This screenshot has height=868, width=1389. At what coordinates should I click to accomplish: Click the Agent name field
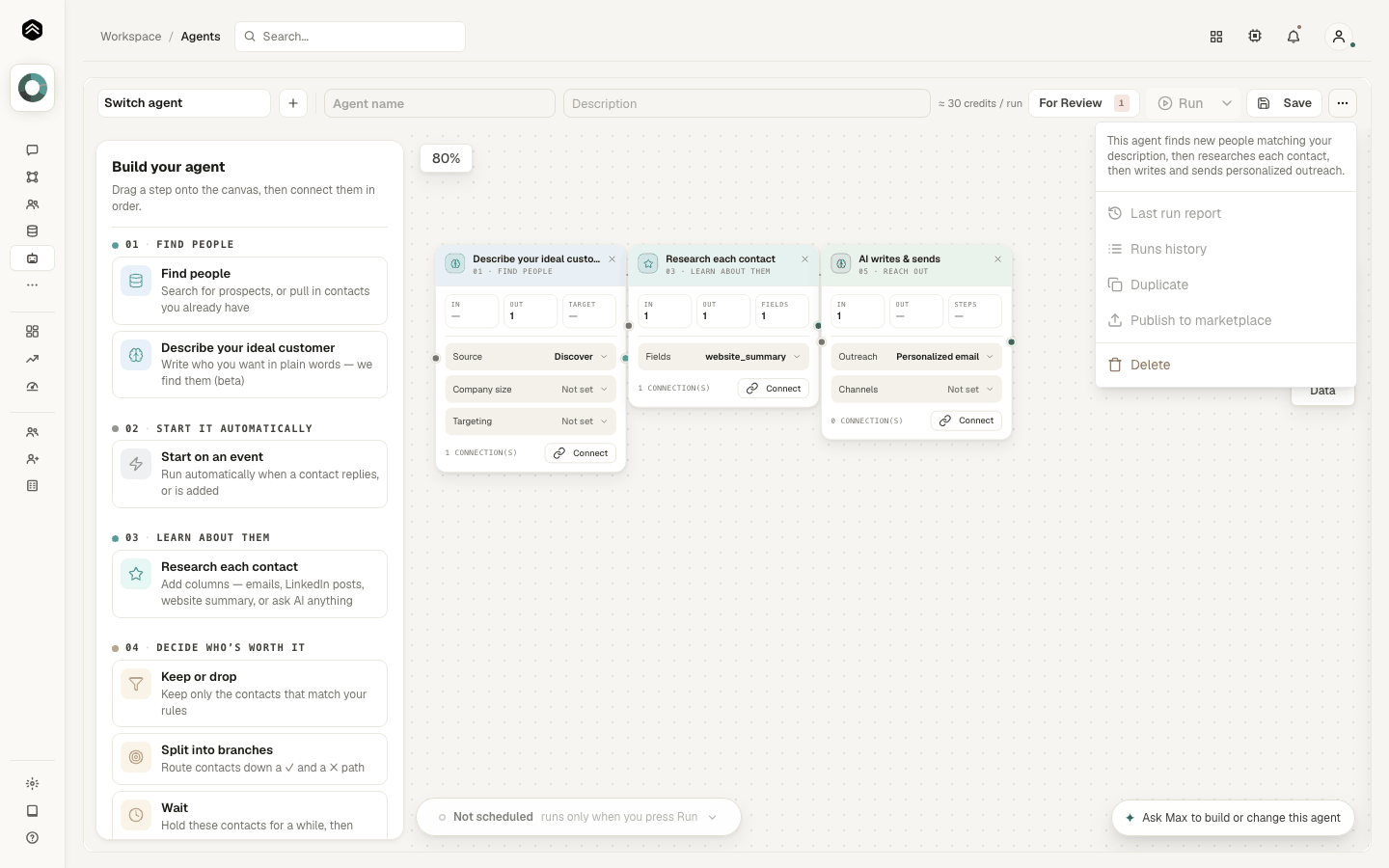tap(440, 103)
